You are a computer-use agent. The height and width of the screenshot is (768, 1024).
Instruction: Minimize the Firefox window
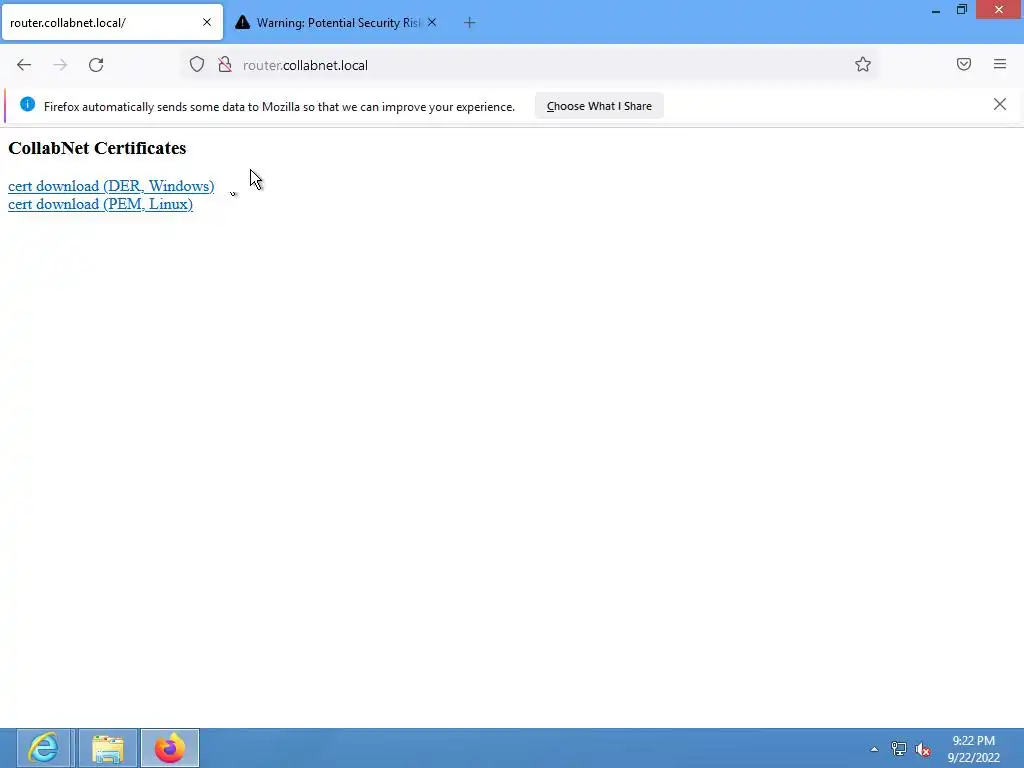(x=936, y=10)
